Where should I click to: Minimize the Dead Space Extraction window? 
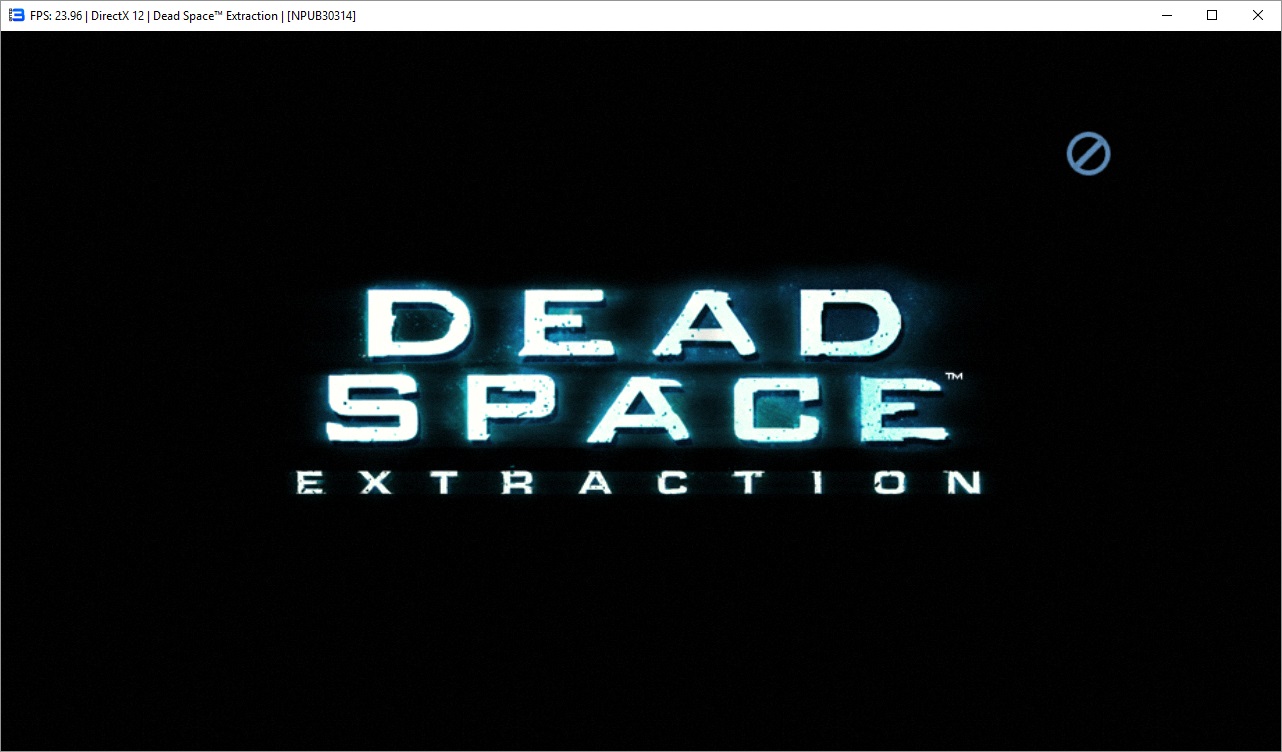[1166, 15]
